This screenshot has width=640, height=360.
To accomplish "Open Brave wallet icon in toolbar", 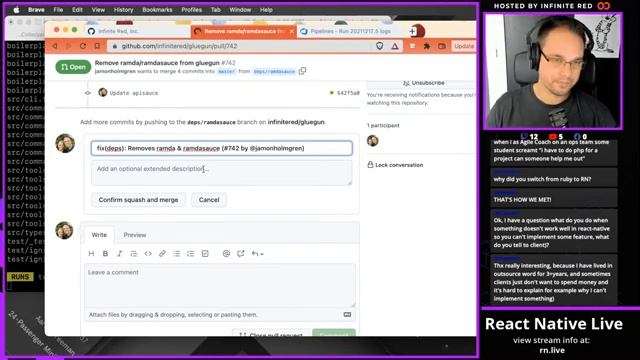I will pos(442,46).
